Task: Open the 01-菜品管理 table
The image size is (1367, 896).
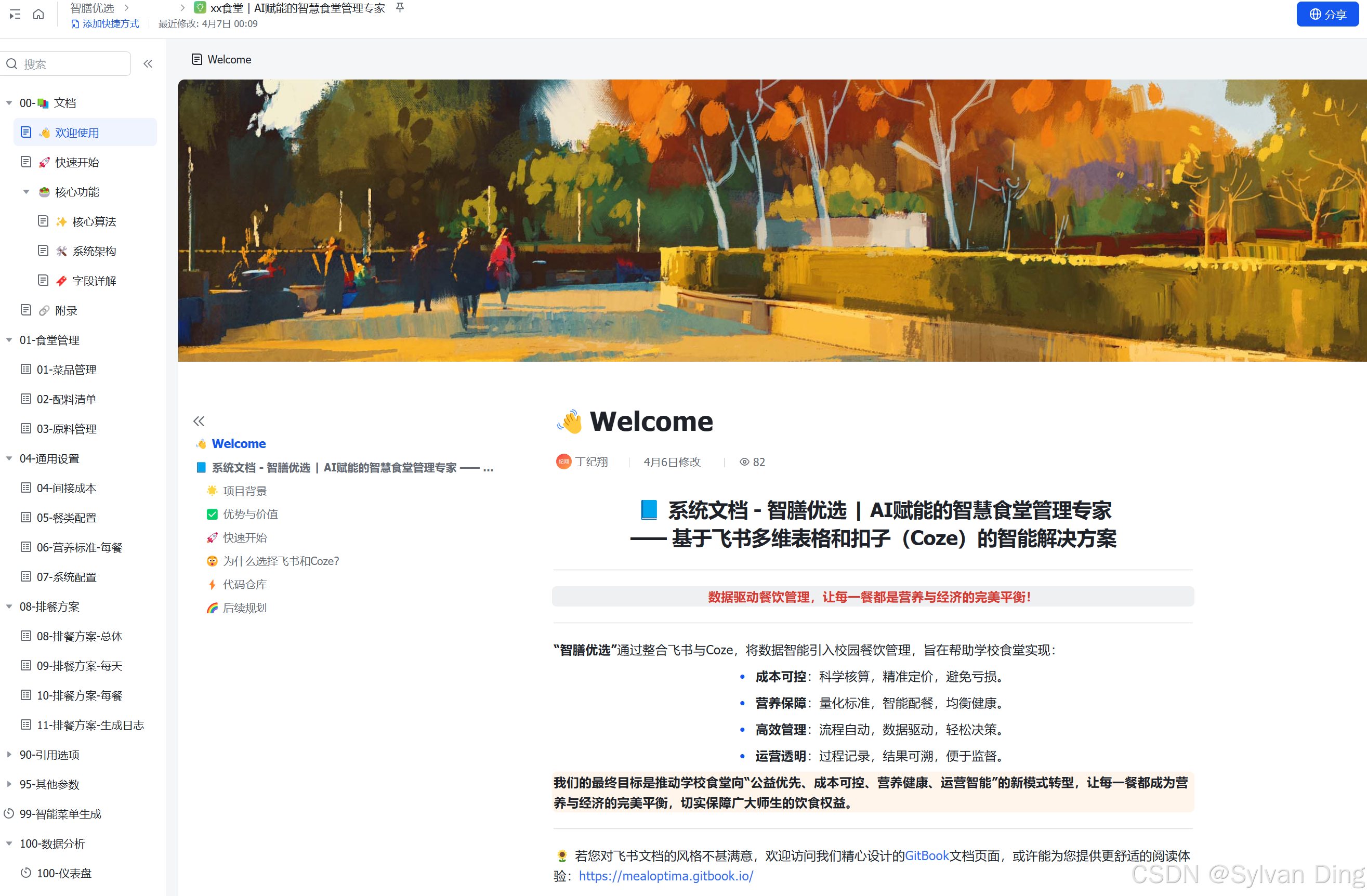Action: (66, 370)
